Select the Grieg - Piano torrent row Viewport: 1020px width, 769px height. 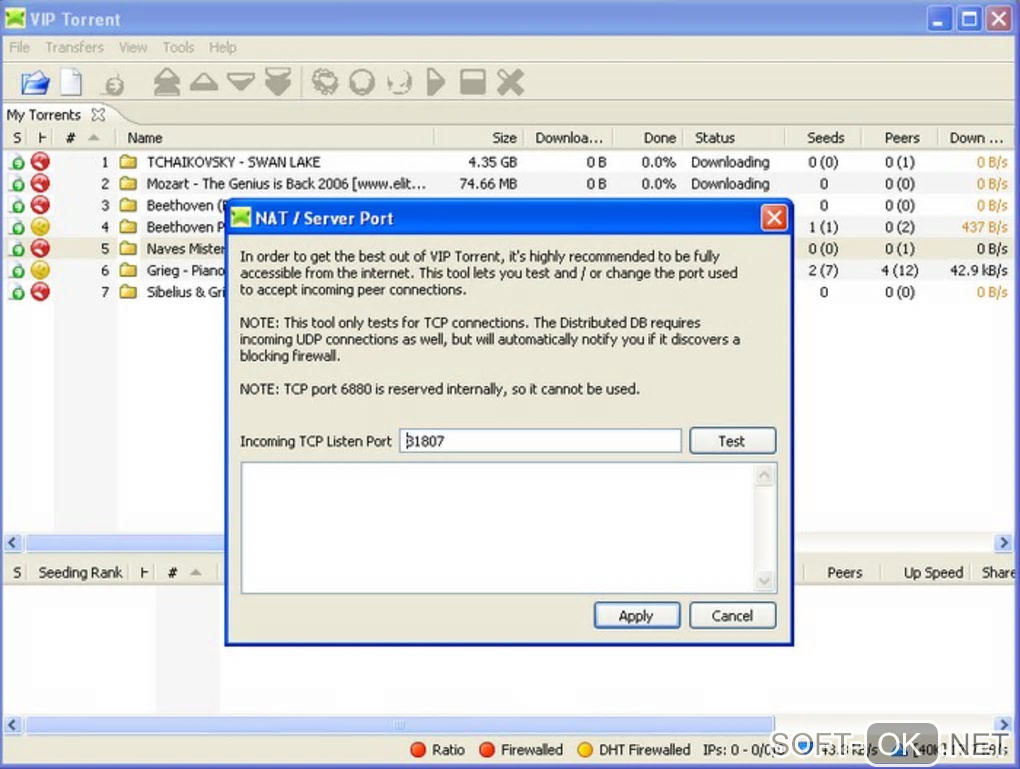click(x=185, y=270)
